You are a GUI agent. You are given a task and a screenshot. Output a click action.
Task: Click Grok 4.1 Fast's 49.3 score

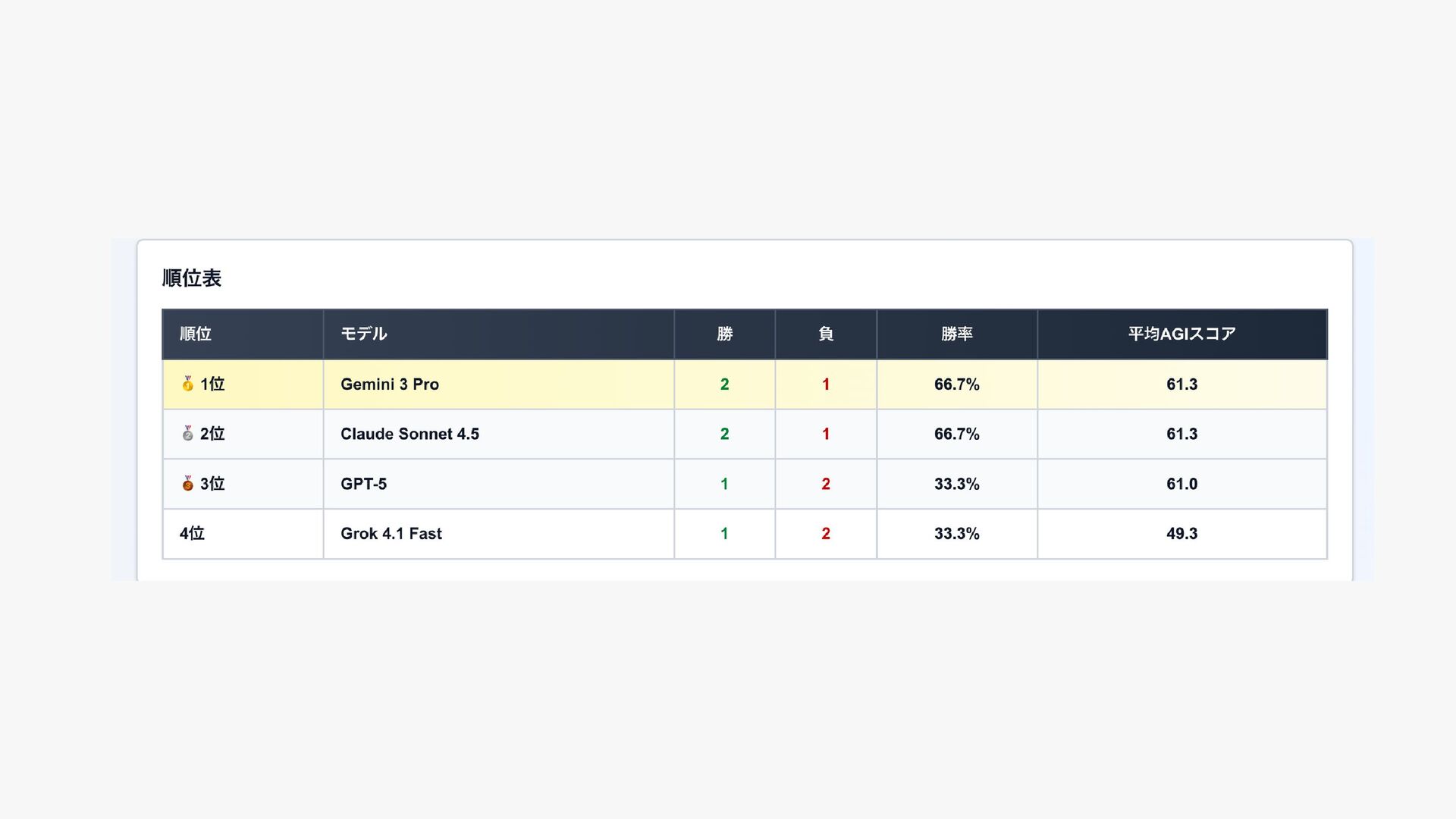[1181, 534]
